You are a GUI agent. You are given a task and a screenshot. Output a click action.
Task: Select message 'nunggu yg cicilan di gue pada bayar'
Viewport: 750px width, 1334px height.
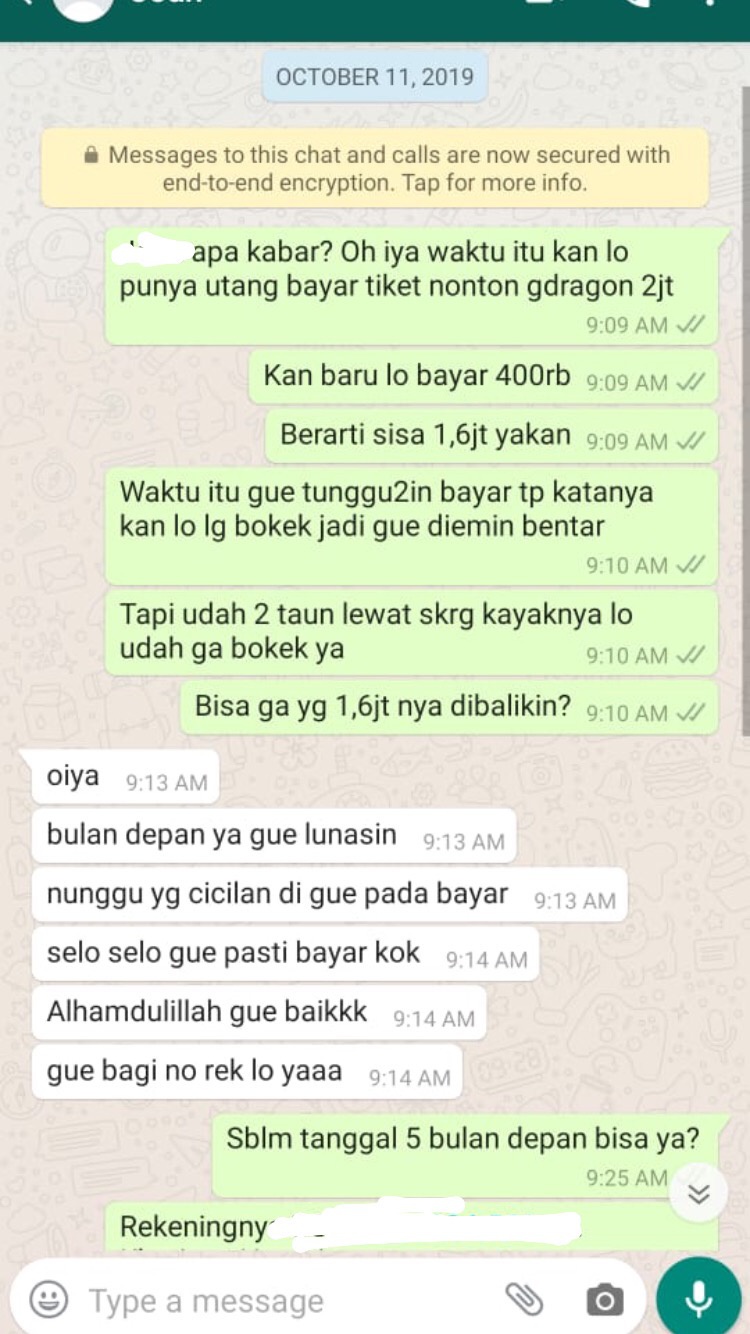(329, 895)
